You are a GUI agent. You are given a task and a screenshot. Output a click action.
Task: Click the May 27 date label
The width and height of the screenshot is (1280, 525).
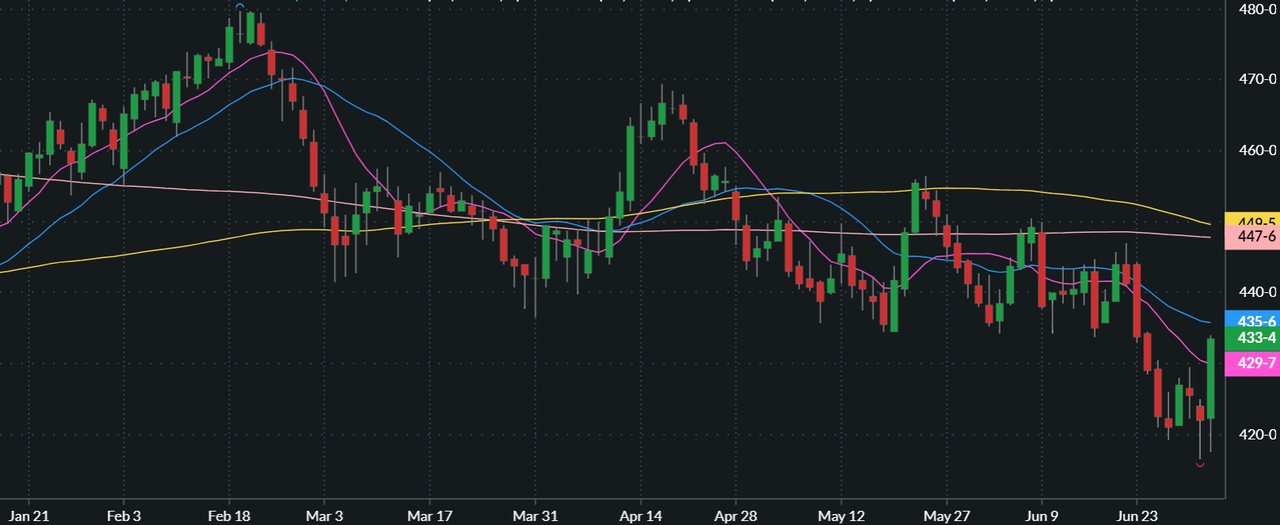pyautogui.click(x=946, y=514)
